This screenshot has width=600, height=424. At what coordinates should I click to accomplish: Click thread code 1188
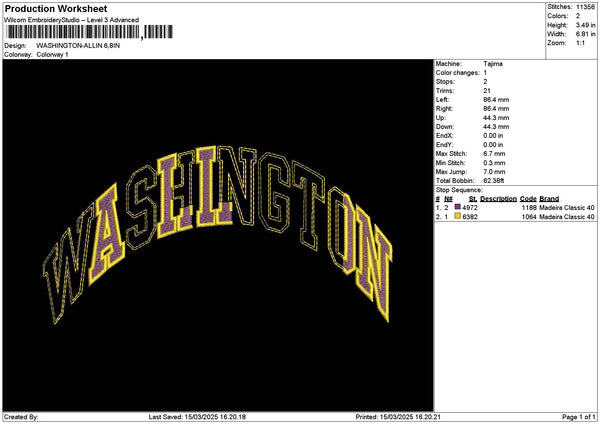[x=529, y=208]
